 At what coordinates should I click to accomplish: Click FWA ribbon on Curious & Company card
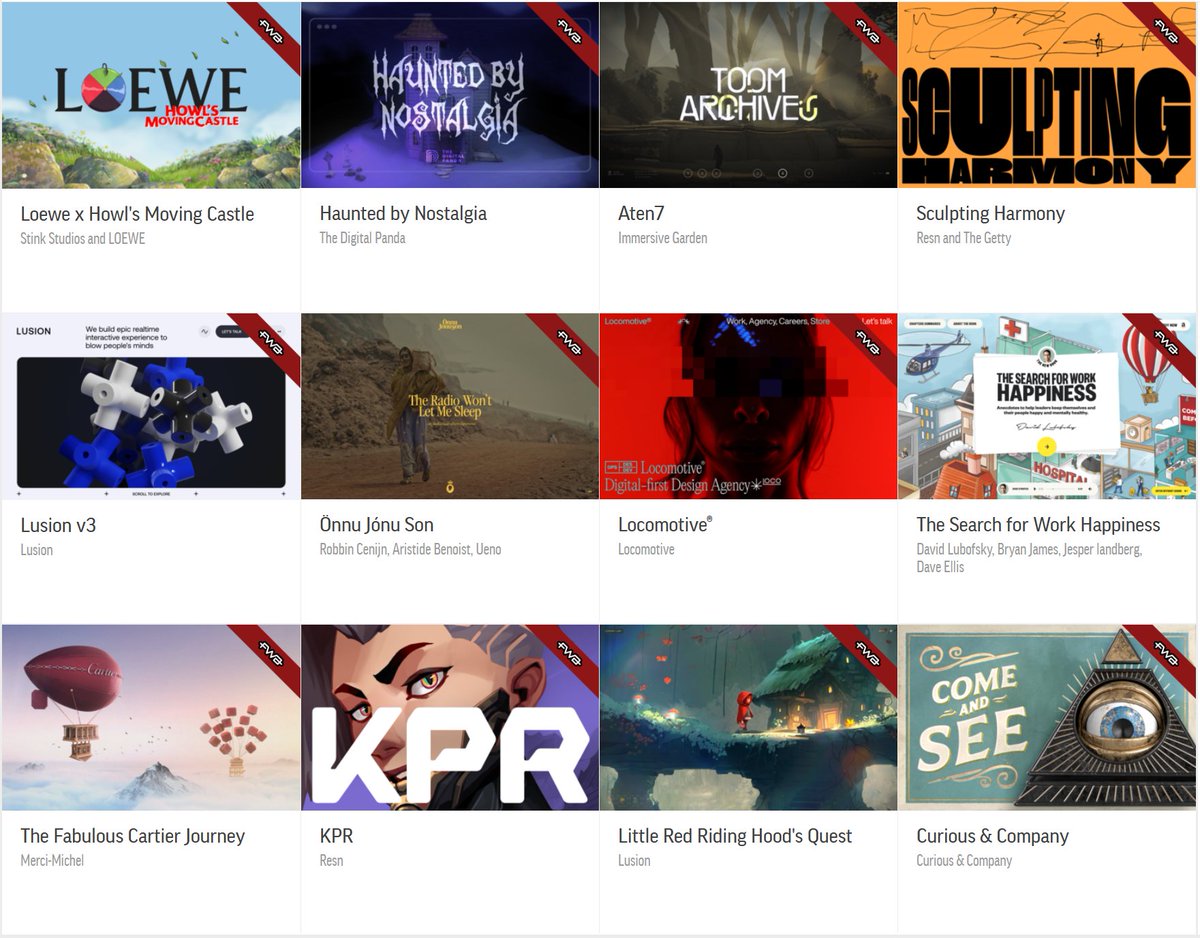tap(1166, 654)
